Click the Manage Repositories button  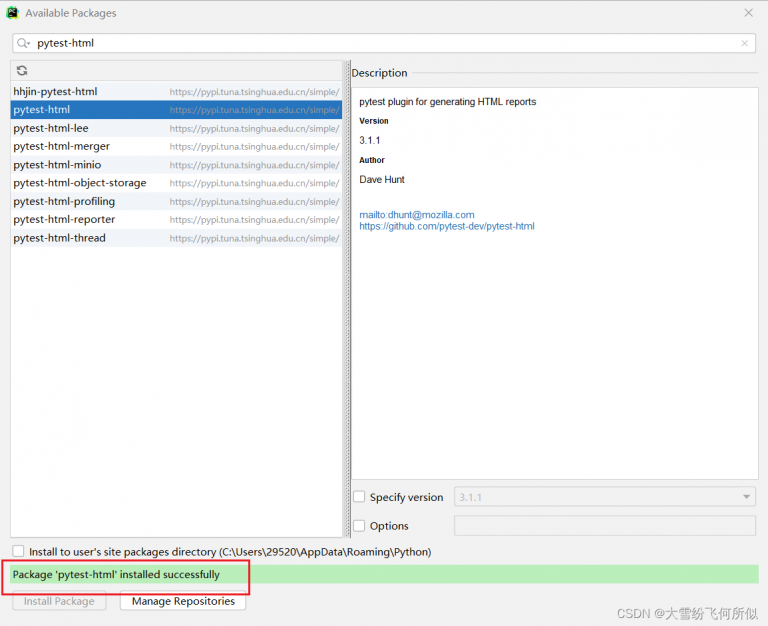183,601
